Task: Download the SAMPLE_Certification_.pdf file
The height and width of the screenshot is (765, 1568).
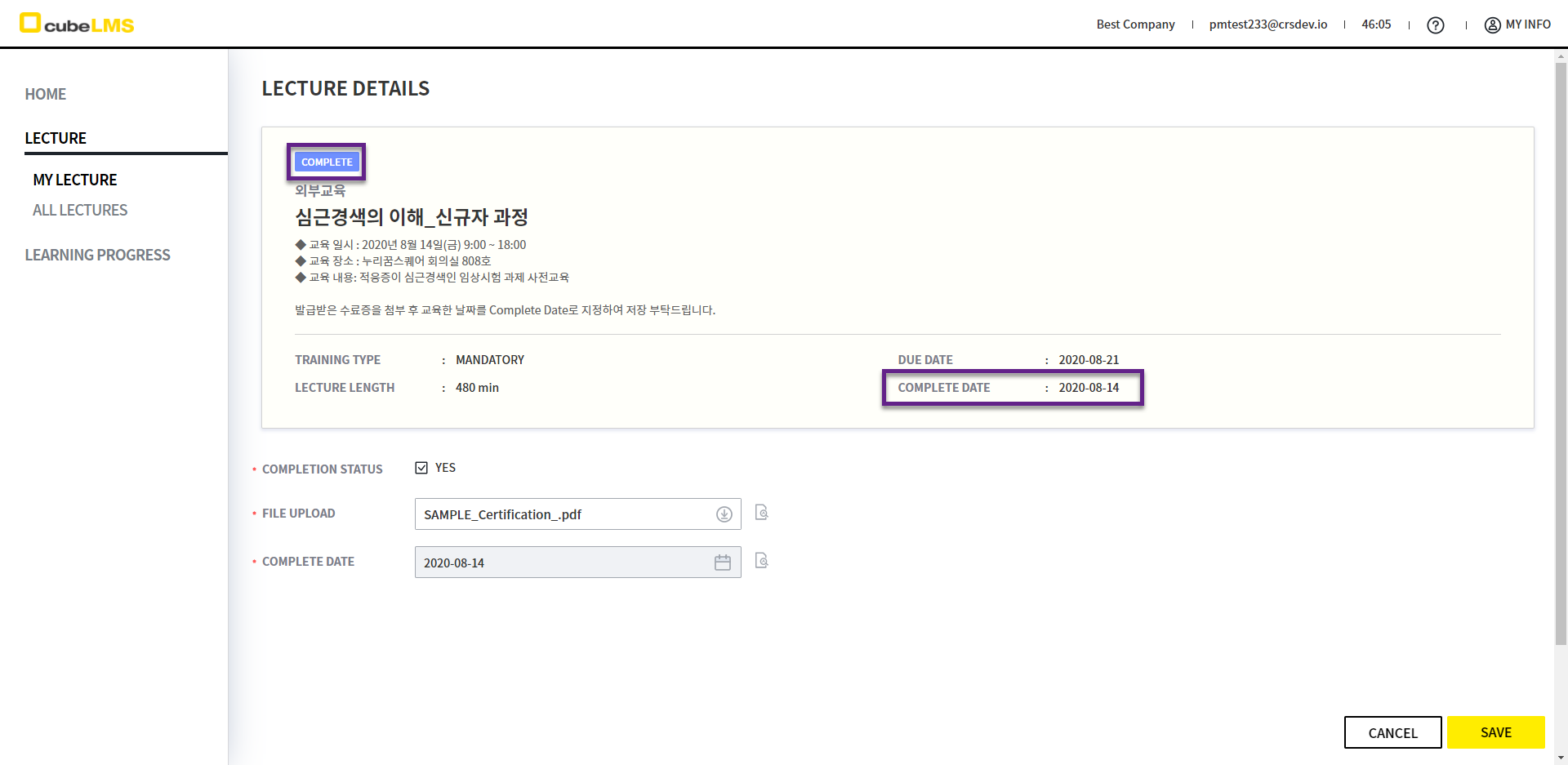Action: tap(724, 514)
